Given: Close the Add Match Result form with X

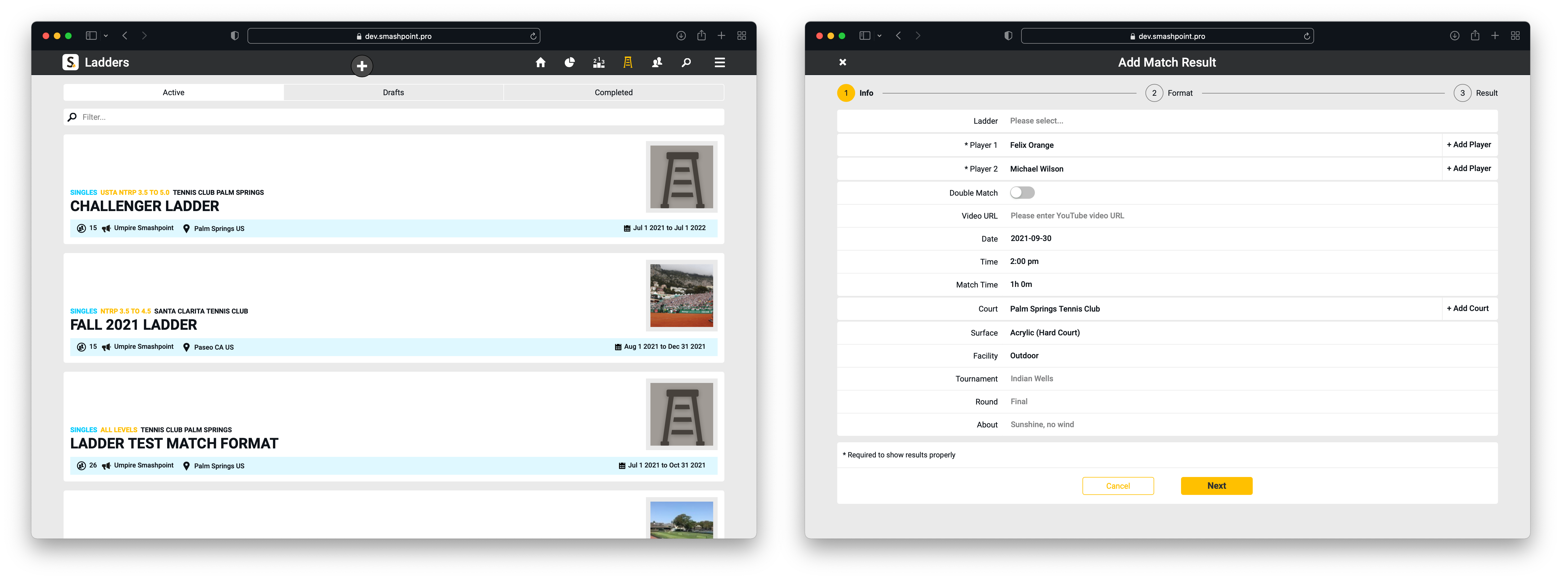Looking at the screenshot, I should (x=843, y=62).
